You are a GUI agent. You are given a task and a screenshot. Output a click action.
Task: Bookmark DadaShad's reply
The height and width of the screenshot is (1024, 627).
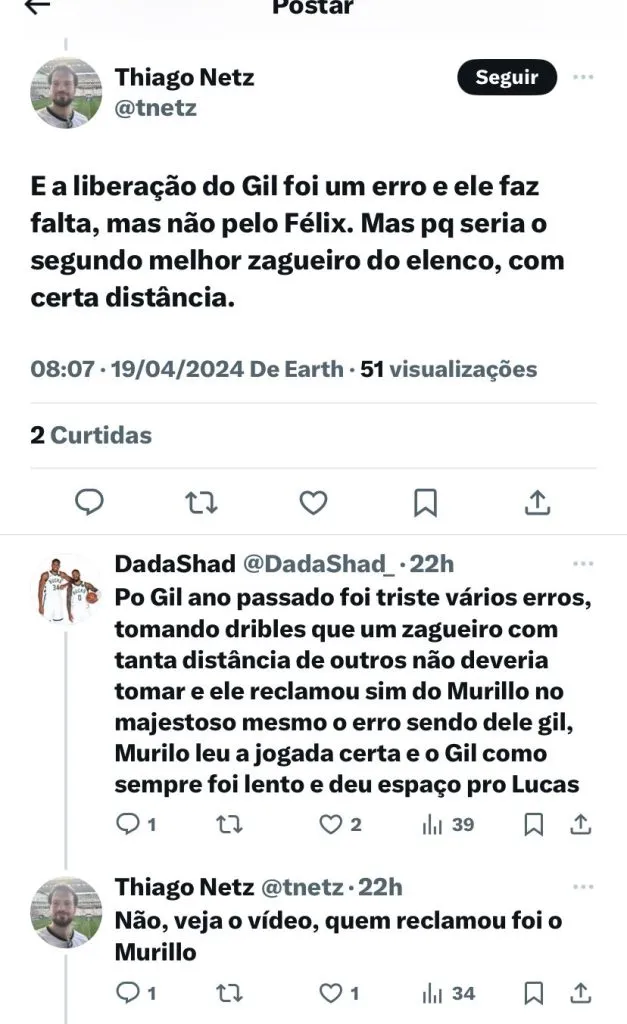coord(534,824)
